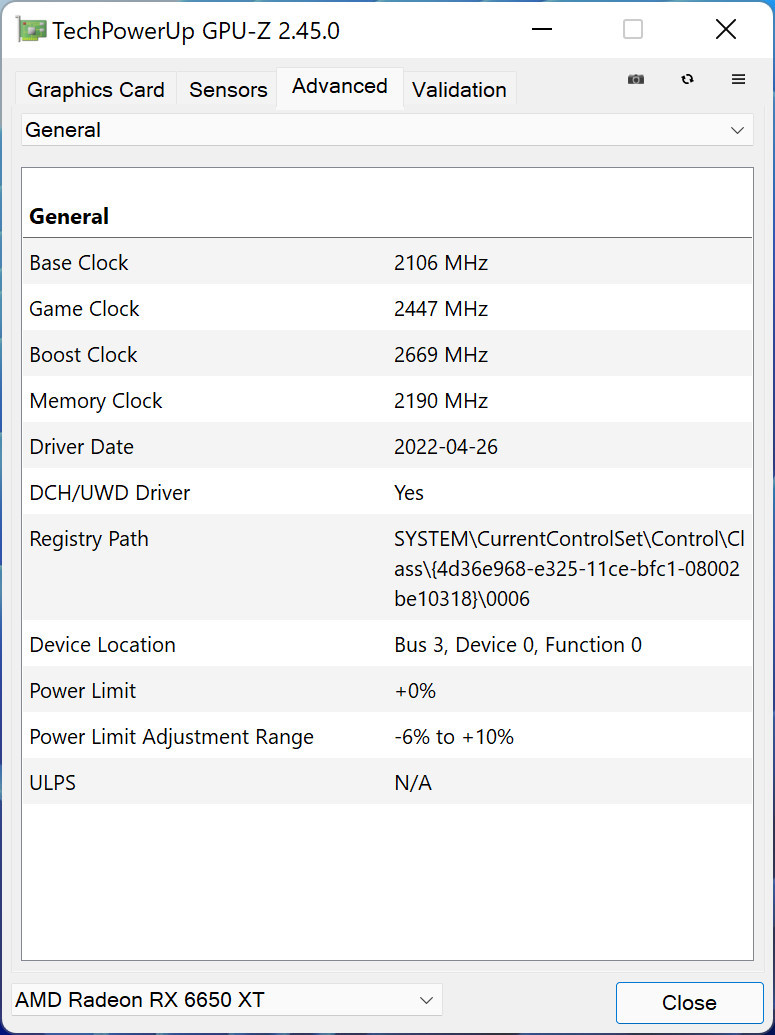Click the Boost Clock row label
775x1035 pixels.
(x=83, y=355)
